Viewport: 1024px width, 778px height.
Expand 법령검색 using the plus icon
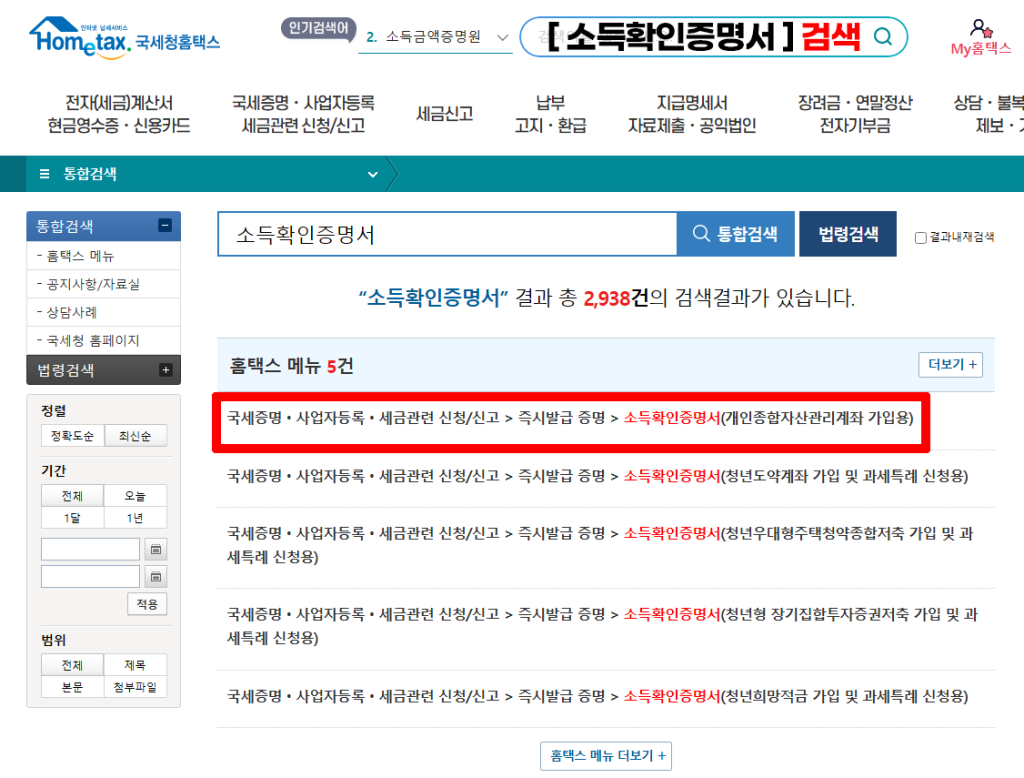click(168, 369)
